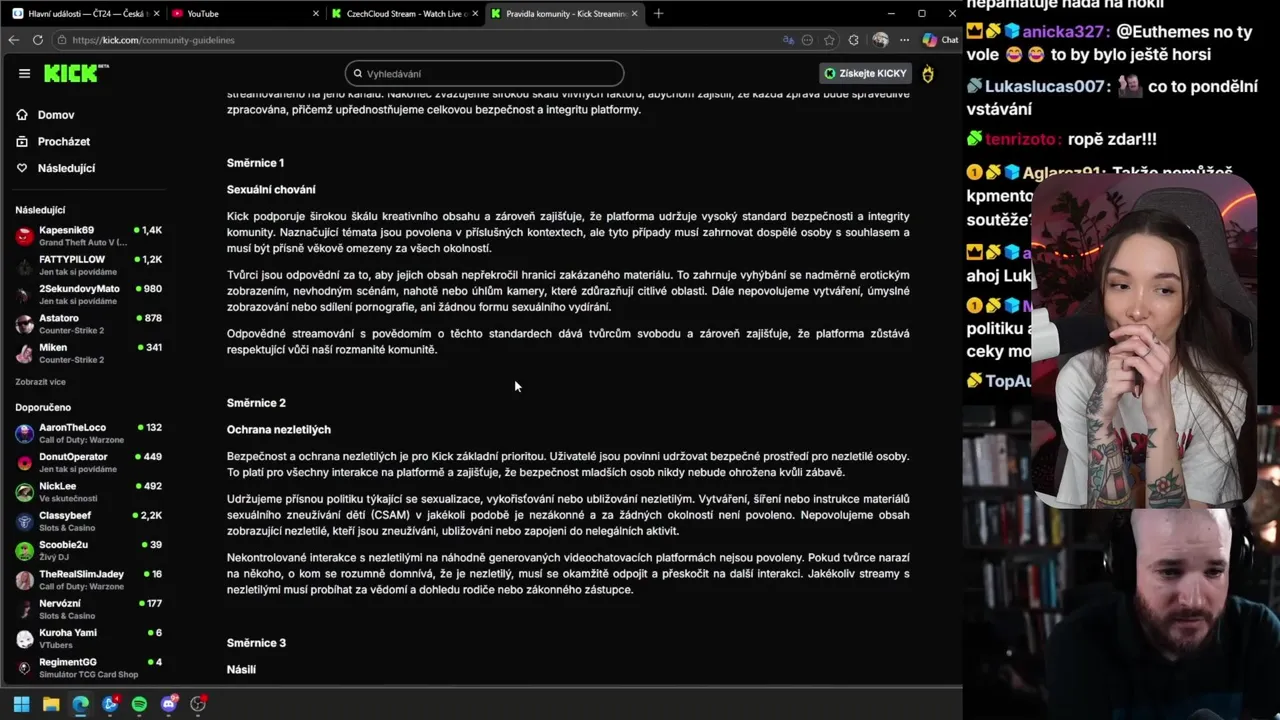
Task: Open 2SekundovyMato channel
Action: coord(88,294)
